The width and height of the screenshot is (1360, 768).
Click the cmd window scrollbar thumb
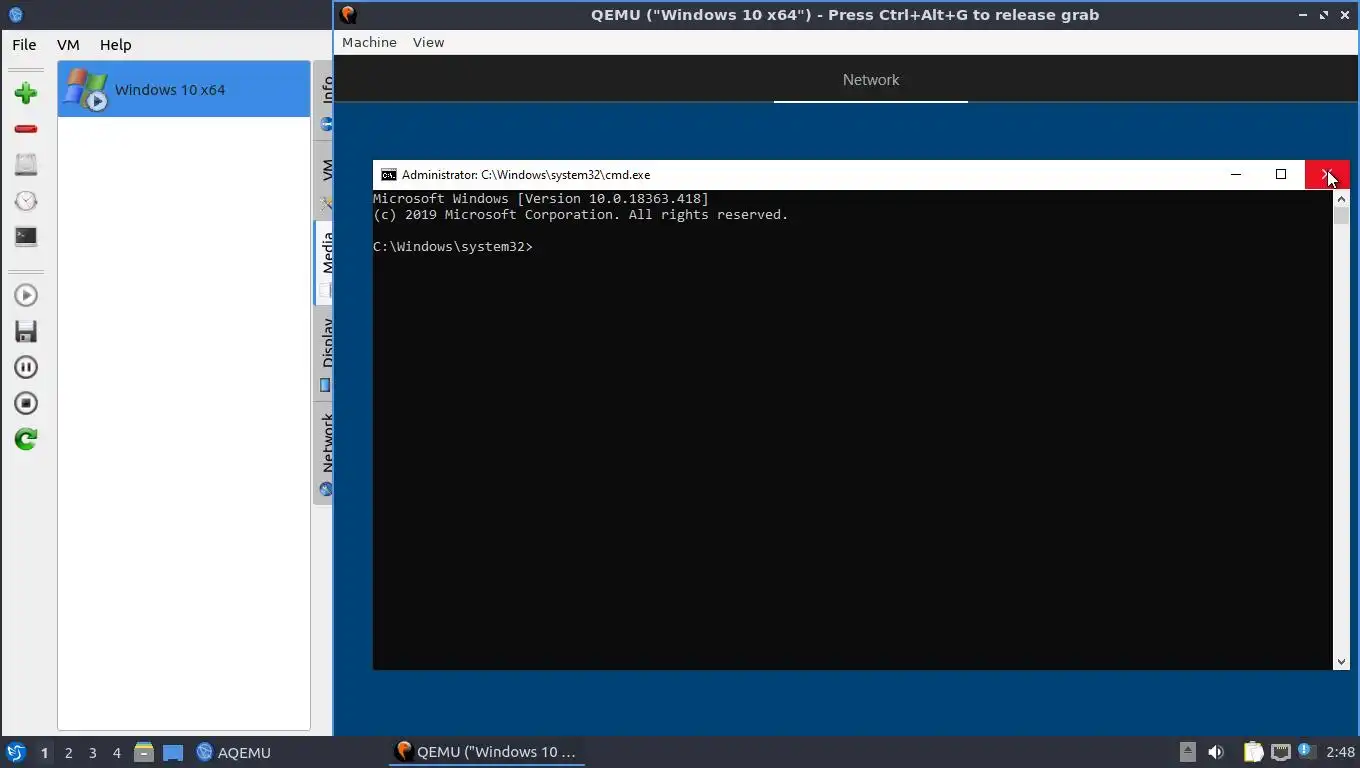[1341, 215]
